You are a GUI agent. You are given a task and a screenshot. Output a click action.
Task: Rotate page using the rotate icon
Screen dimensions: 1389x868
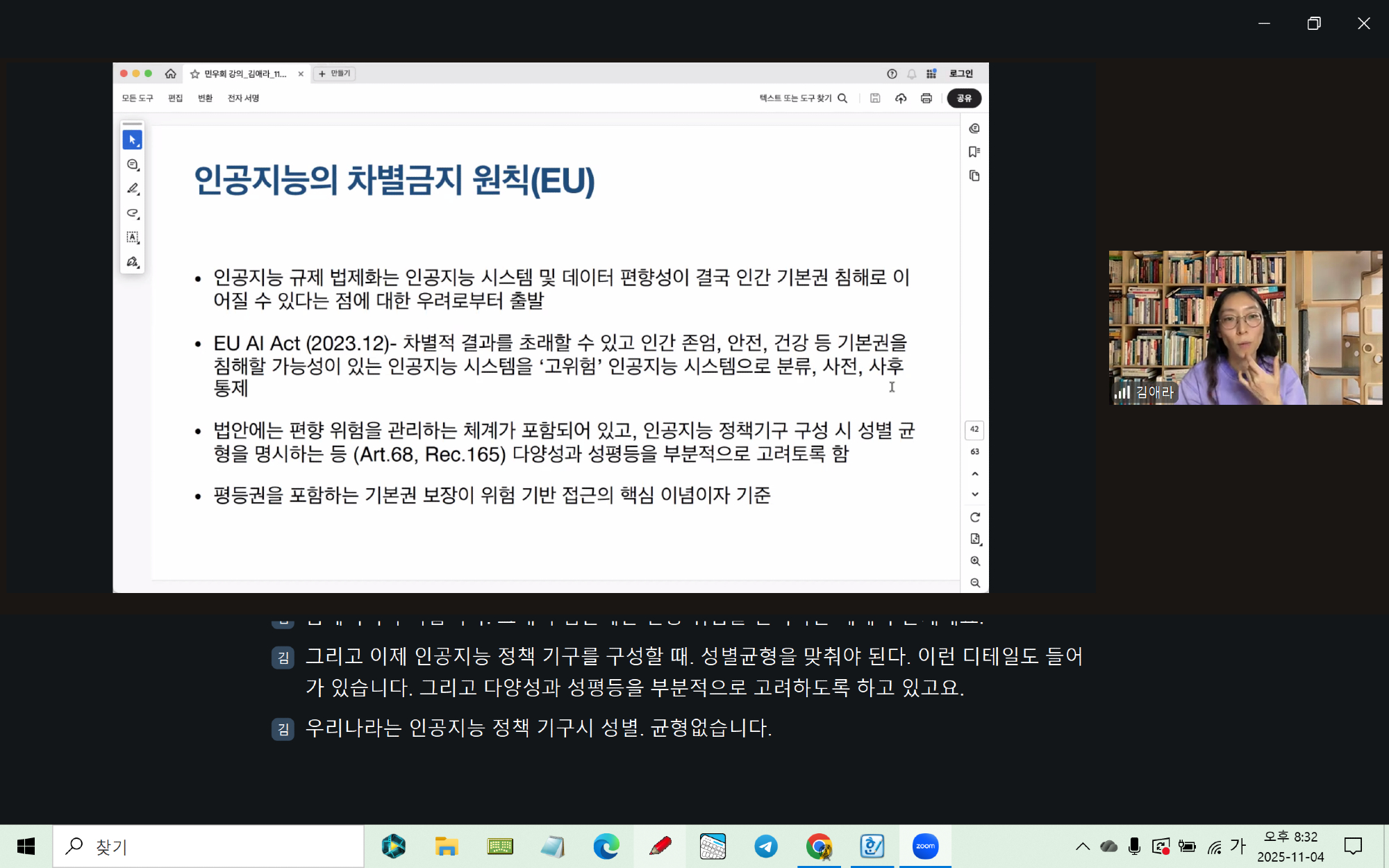[975, 517]
